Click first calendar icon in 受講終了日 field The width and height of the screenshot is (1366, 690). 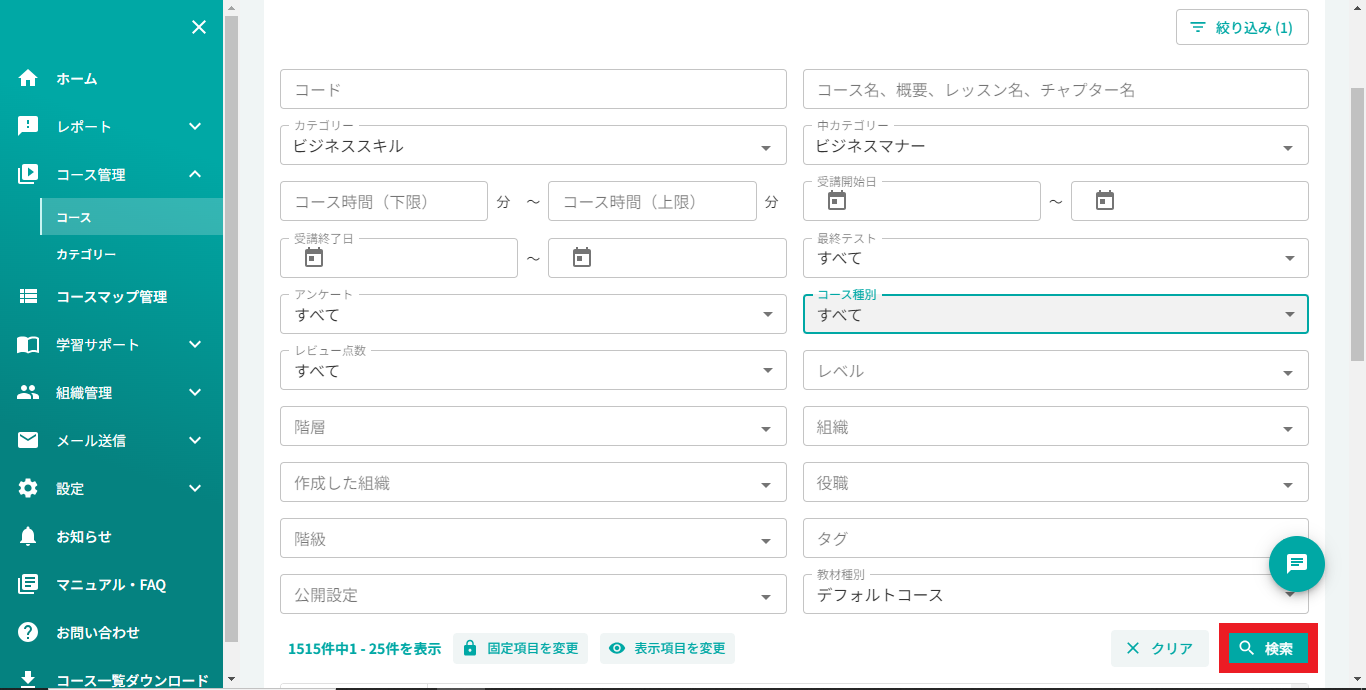pyautogui.click(x=314, y=258)
